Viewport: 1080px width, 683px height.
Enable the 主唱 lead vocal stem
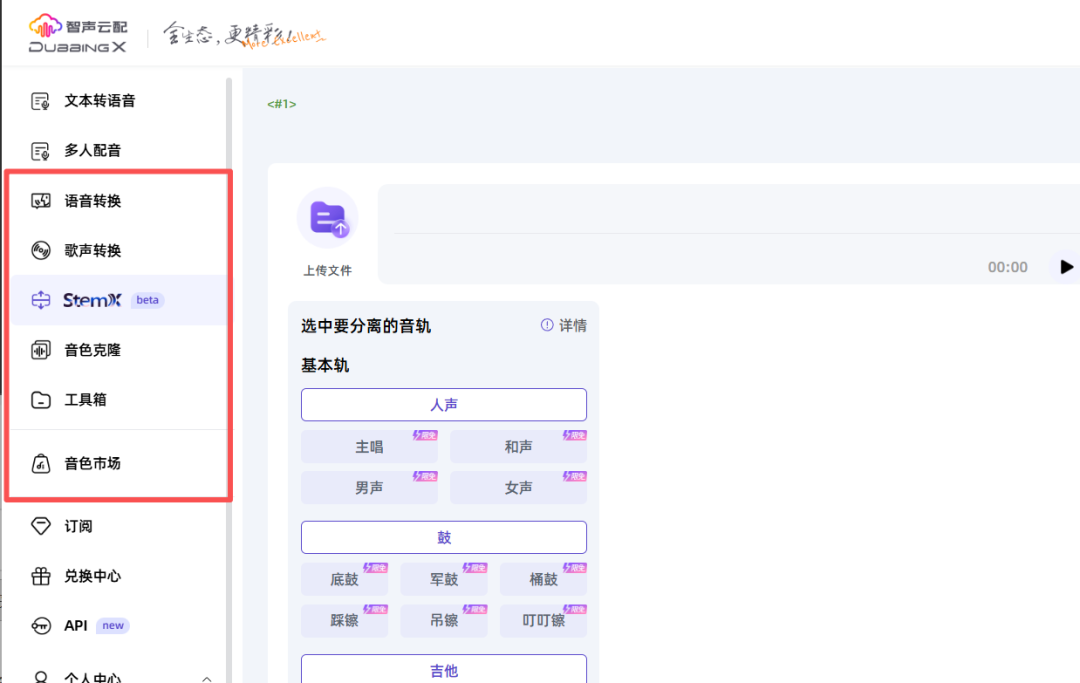[368, 446]
